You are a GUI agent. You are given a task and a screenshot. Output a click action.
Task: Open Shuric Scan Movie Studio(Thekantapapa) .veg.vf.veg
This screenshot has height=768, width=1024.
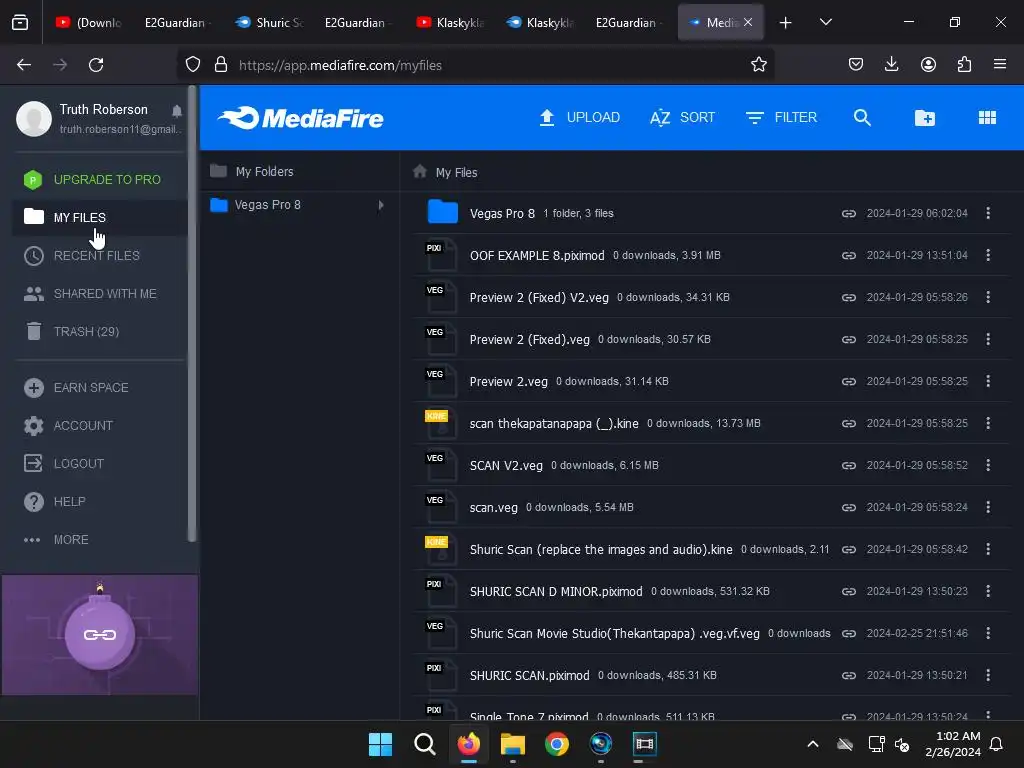click(615, 633)
